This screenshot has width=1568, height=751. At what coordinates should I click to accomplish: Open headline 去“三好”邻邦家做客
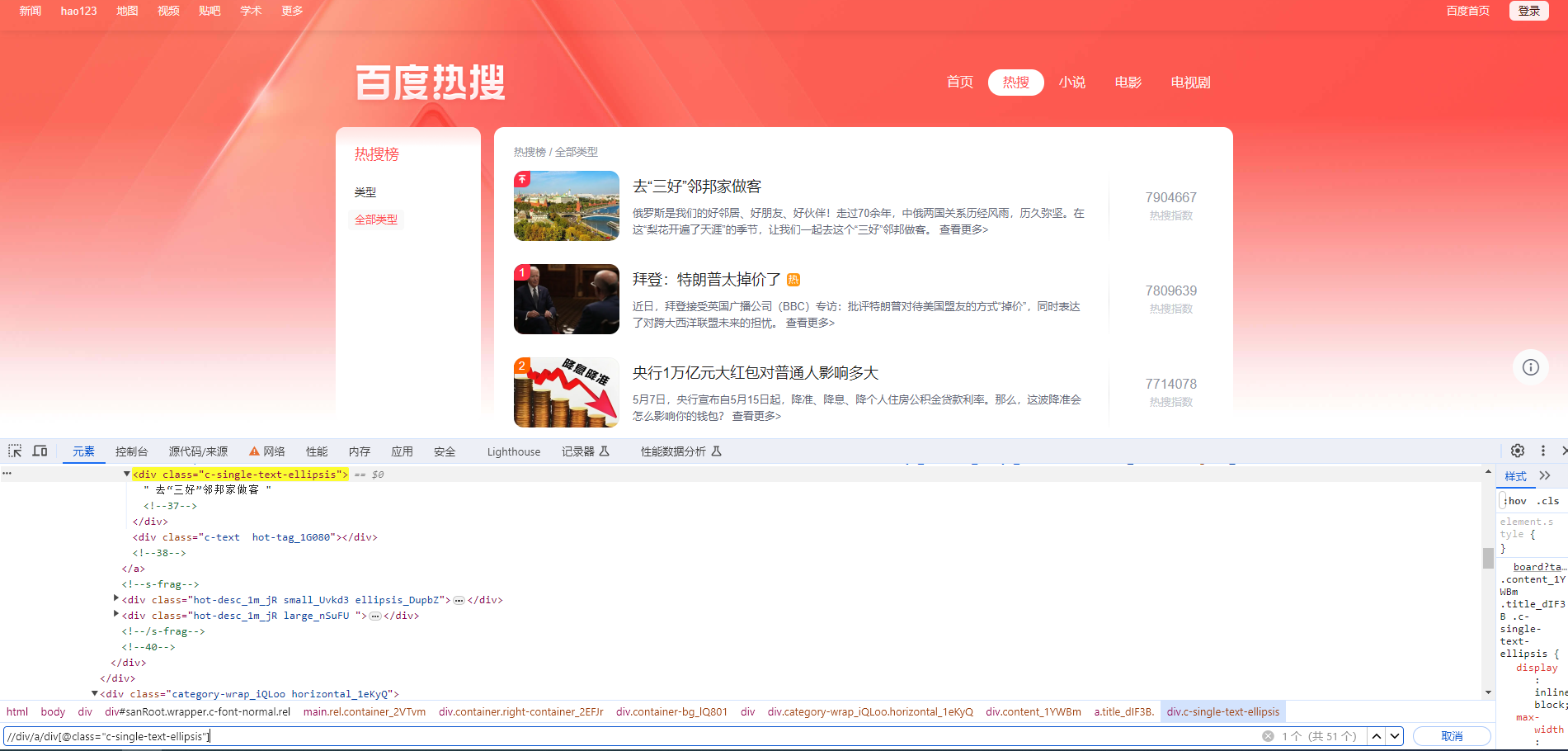697,187
